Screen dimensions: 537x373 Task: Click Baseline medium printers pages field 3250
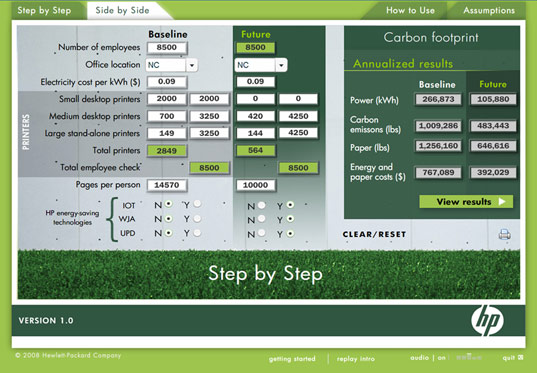(x=209, y=116)
